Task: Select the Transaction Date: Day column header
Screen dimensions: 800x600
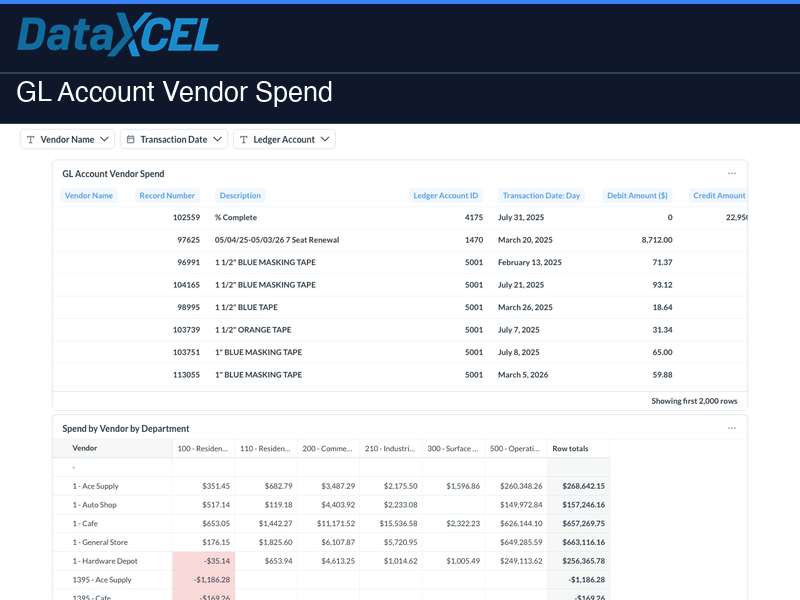Action: tap(541, 195)
